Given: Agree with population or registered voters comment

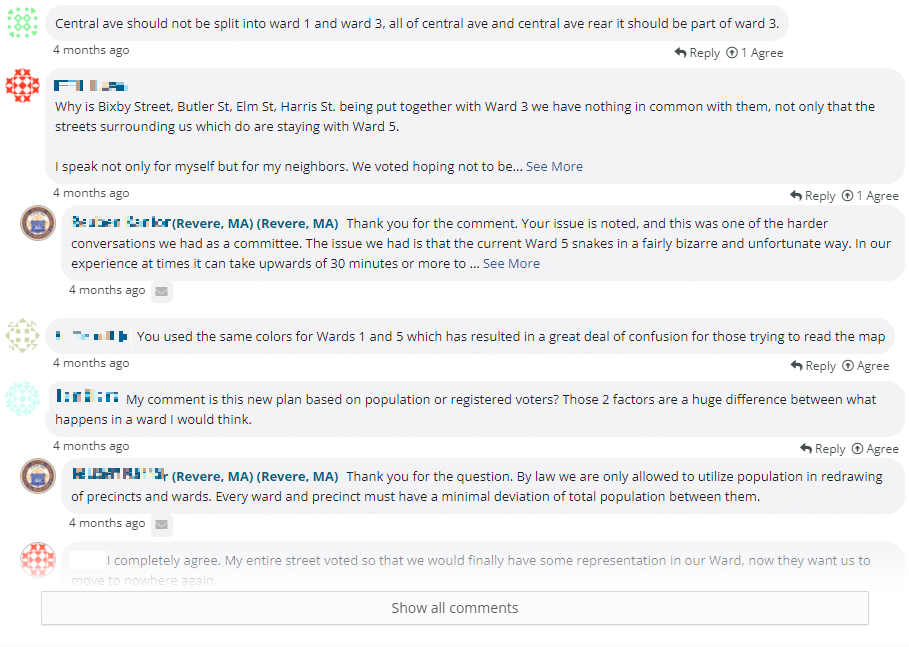Looking at the screenshot, I should point(876,449).
